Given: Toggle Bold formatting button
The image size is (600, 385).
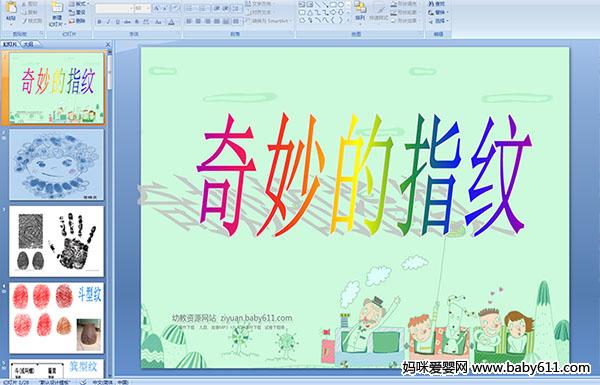Looking at the screenshot, I should [99, 22].
